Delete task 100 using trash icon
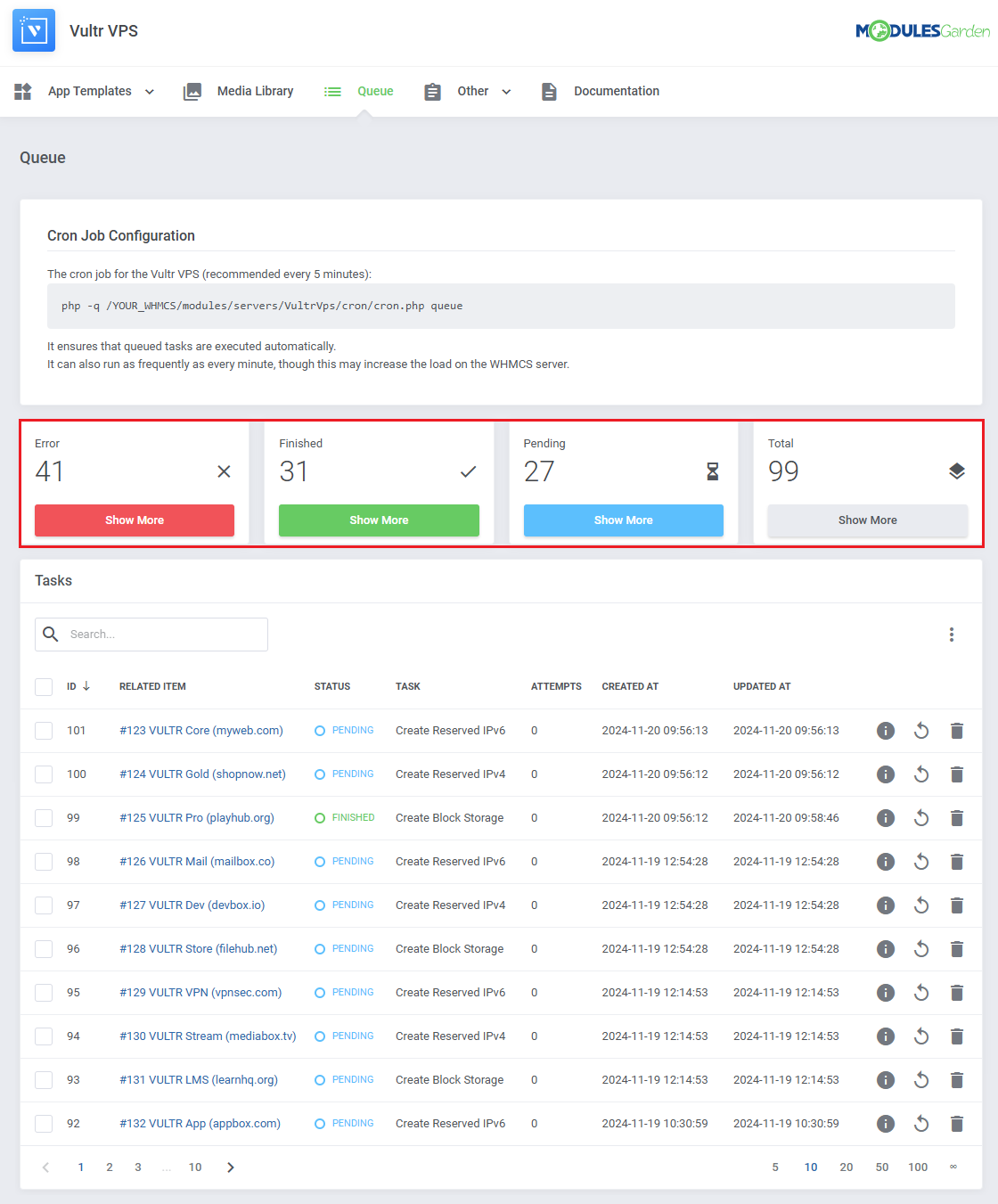This screenshot has height=1204, width=998. click(957, 774)
